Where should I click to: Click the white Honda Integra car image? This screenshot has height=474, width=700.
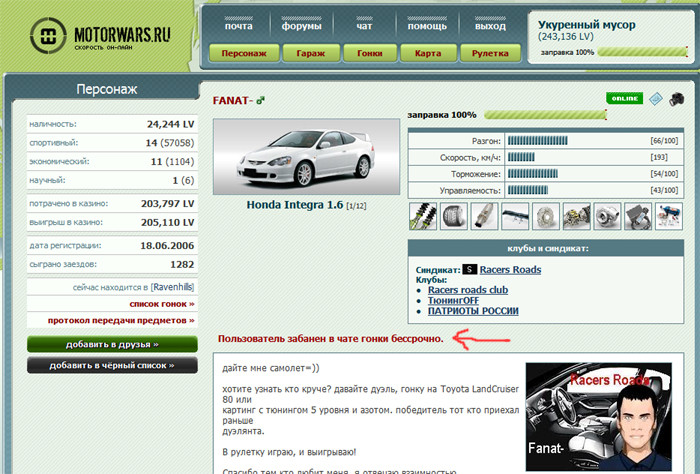306,157
